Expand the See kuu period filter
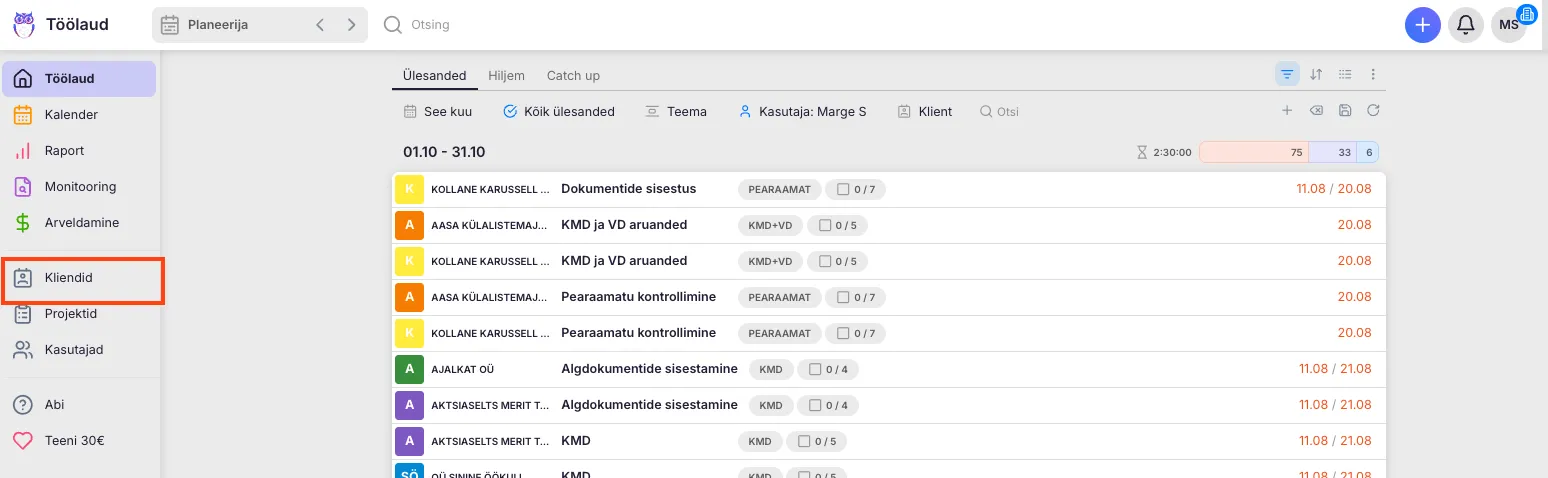This screenshot has width=1548, height=478. pyautogui.click(x=437, y=112)
